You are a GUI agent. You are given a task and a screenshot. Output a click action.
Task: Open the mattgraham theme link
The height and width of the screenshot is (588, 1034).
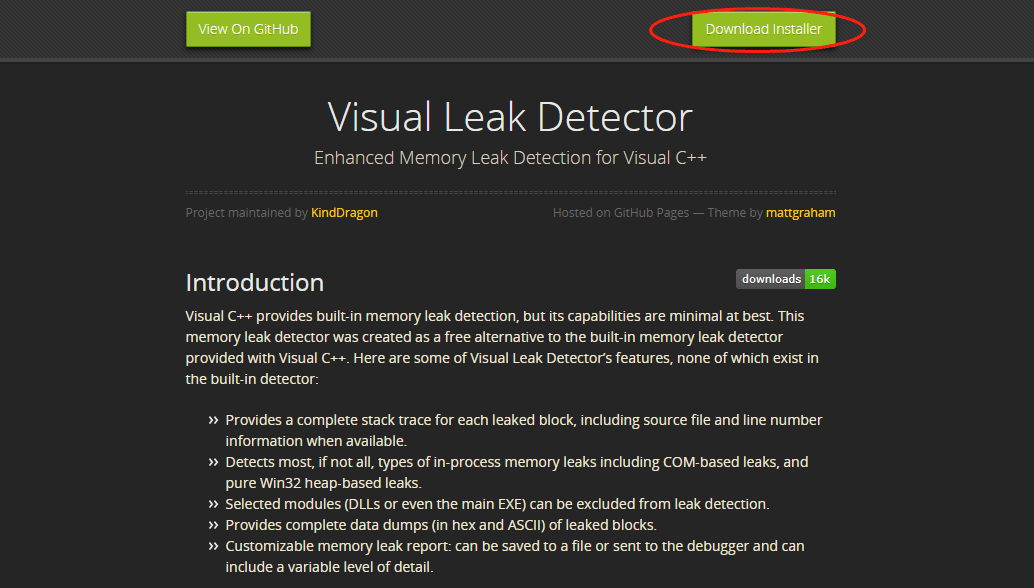pyautogui.click(x=800, y=212)
